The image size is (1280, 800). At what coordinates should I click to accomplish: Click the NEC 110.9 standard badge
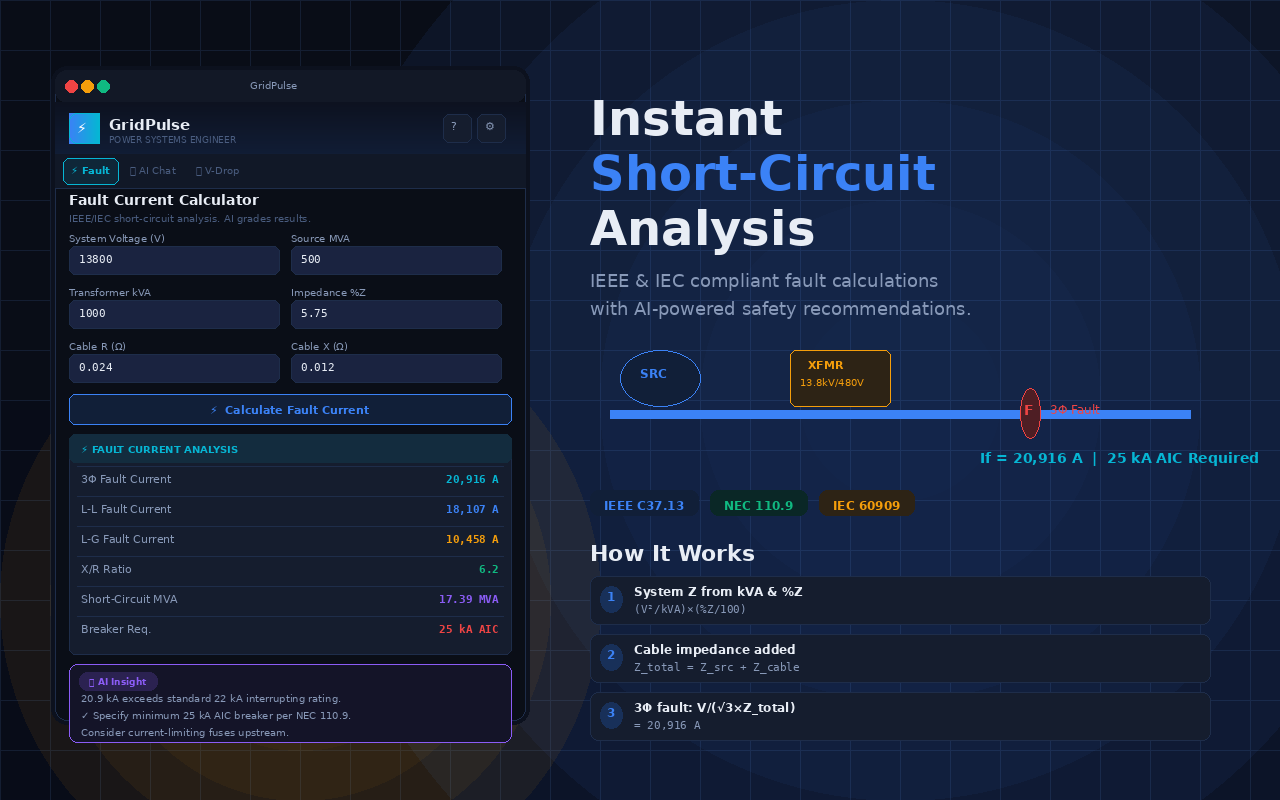pyautogui.click(x=758, y=505)
